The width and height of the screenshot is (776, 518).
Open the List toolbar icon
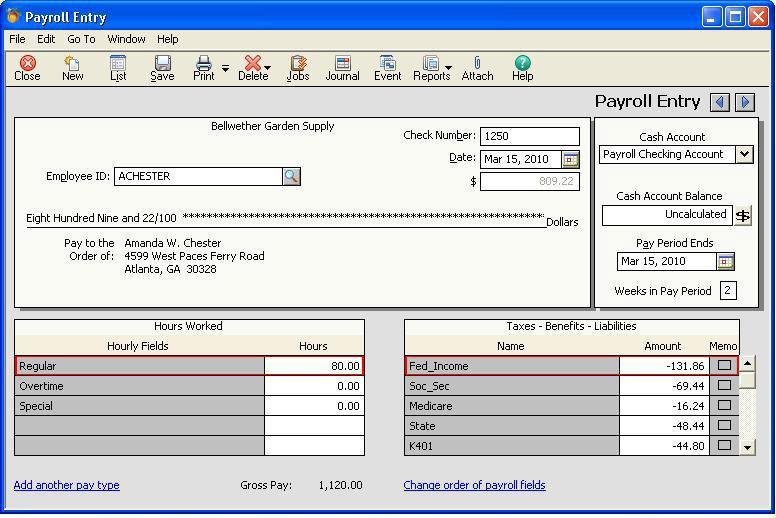point(118,68)
